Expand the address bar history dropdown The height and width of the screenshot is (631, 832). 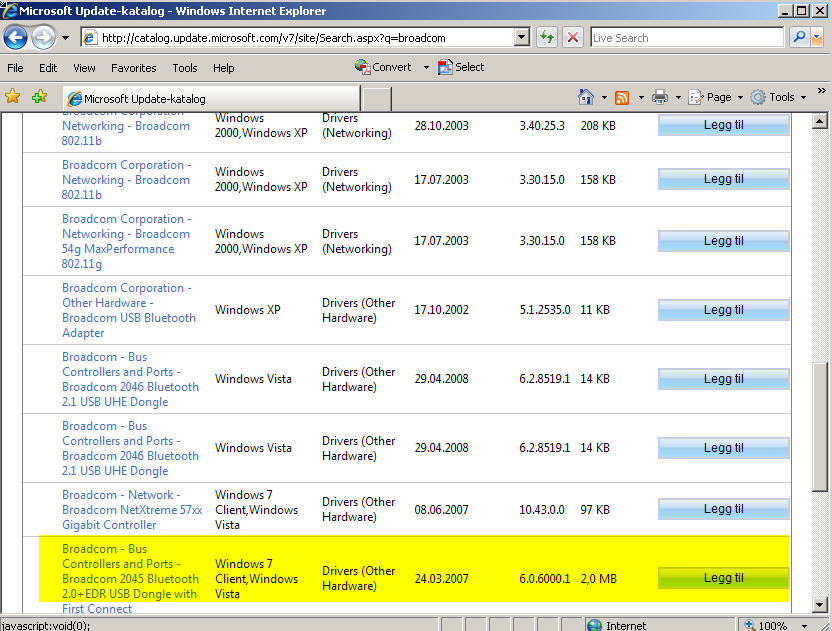click(x=522, y=38)
